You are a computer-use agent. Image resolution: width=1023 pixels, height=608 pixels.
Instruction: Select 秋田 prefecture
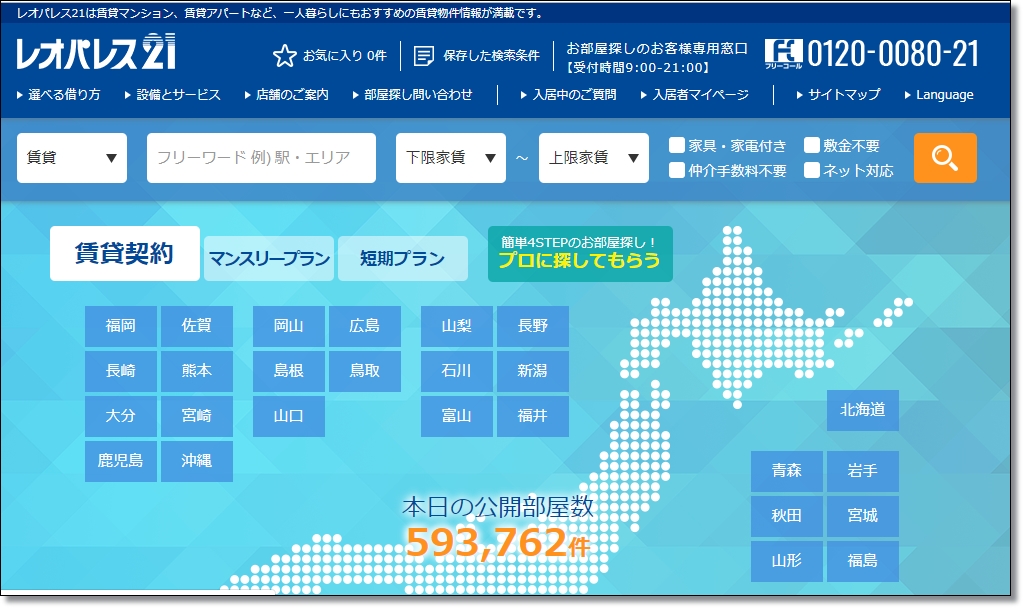pos(787,516)
